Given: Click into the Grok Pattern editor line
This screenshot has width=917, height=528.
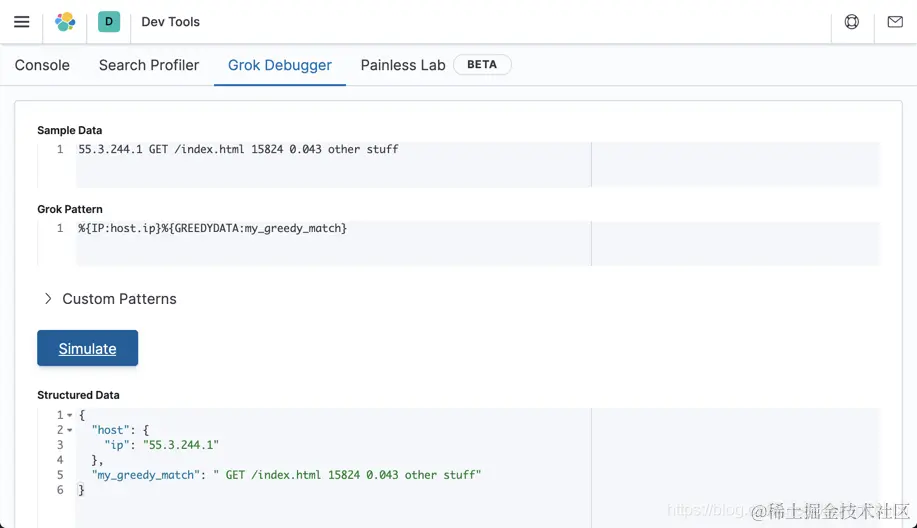Looking at the screenshot, I should (x=212, y=228).
